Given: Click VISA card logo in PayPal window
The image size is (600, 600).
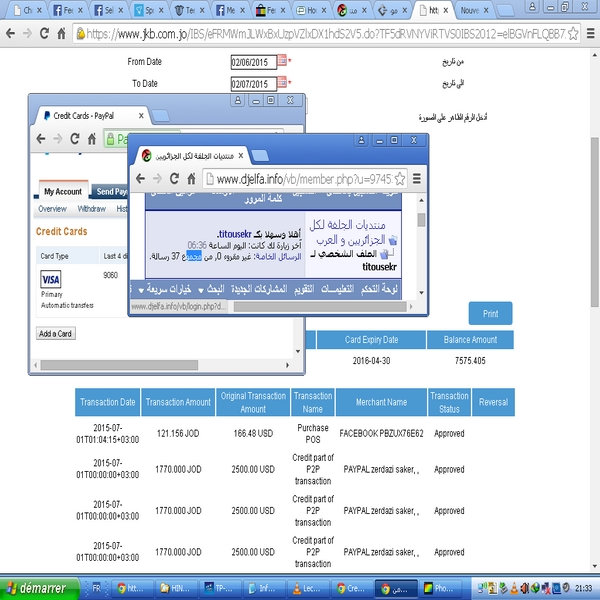Looking at the screenshot, I should pos(51,279).
